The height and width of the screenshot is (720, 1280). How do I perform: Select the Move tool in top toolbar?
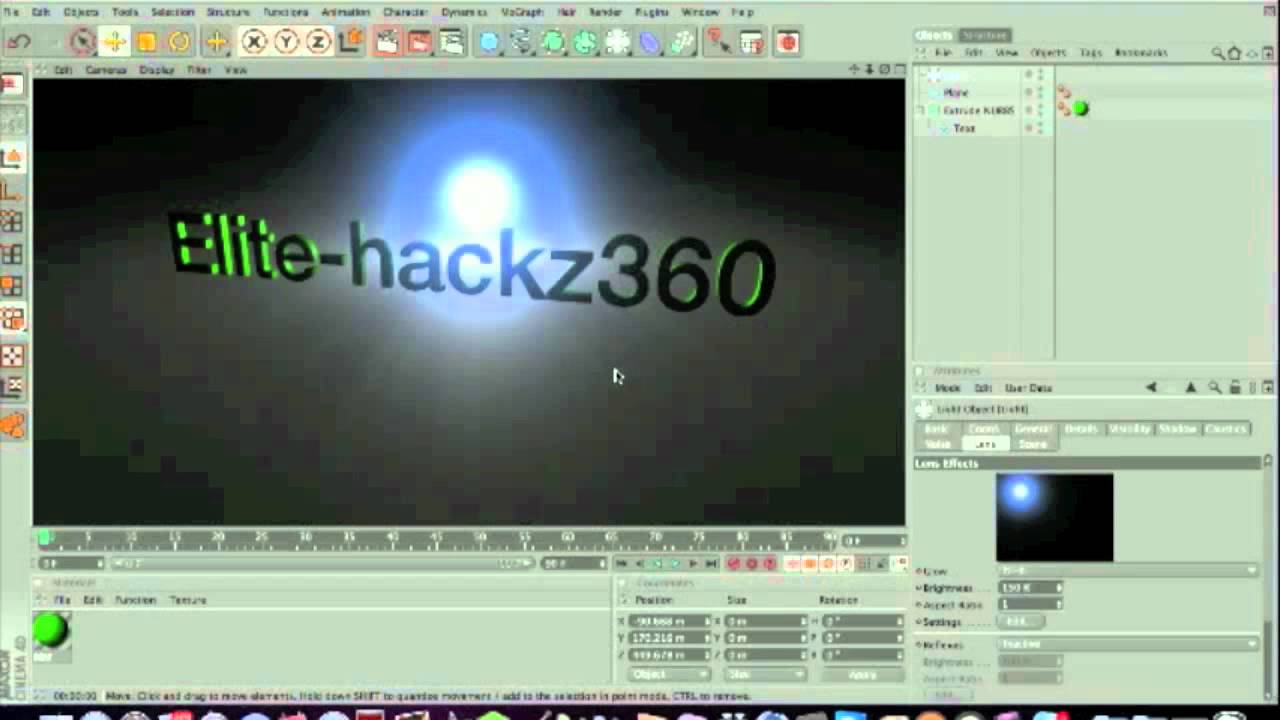[114, 42]
